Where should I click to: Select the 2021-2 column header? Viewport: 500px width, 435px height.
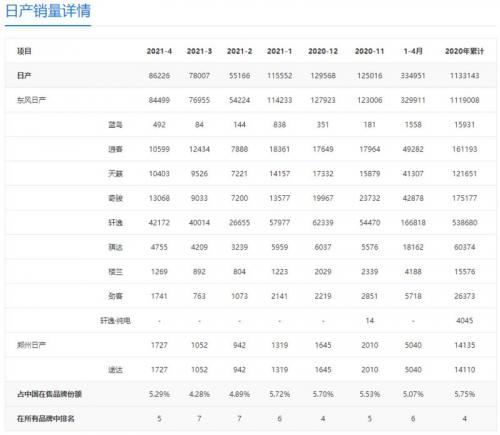coord(239,51)
